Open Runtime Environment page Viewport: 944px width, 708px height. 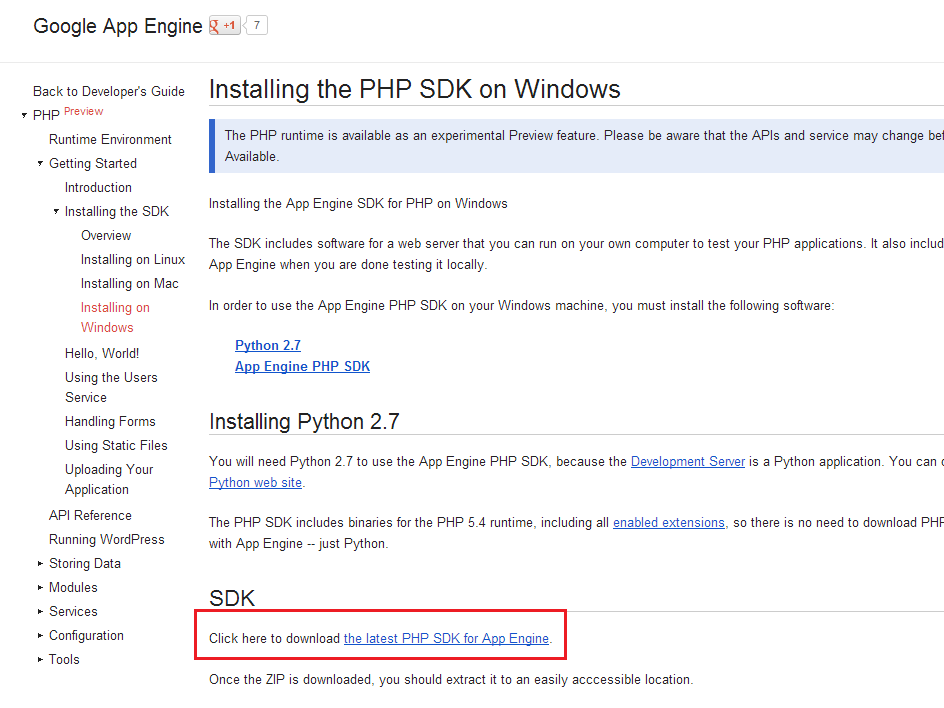[x=110, y=140]
